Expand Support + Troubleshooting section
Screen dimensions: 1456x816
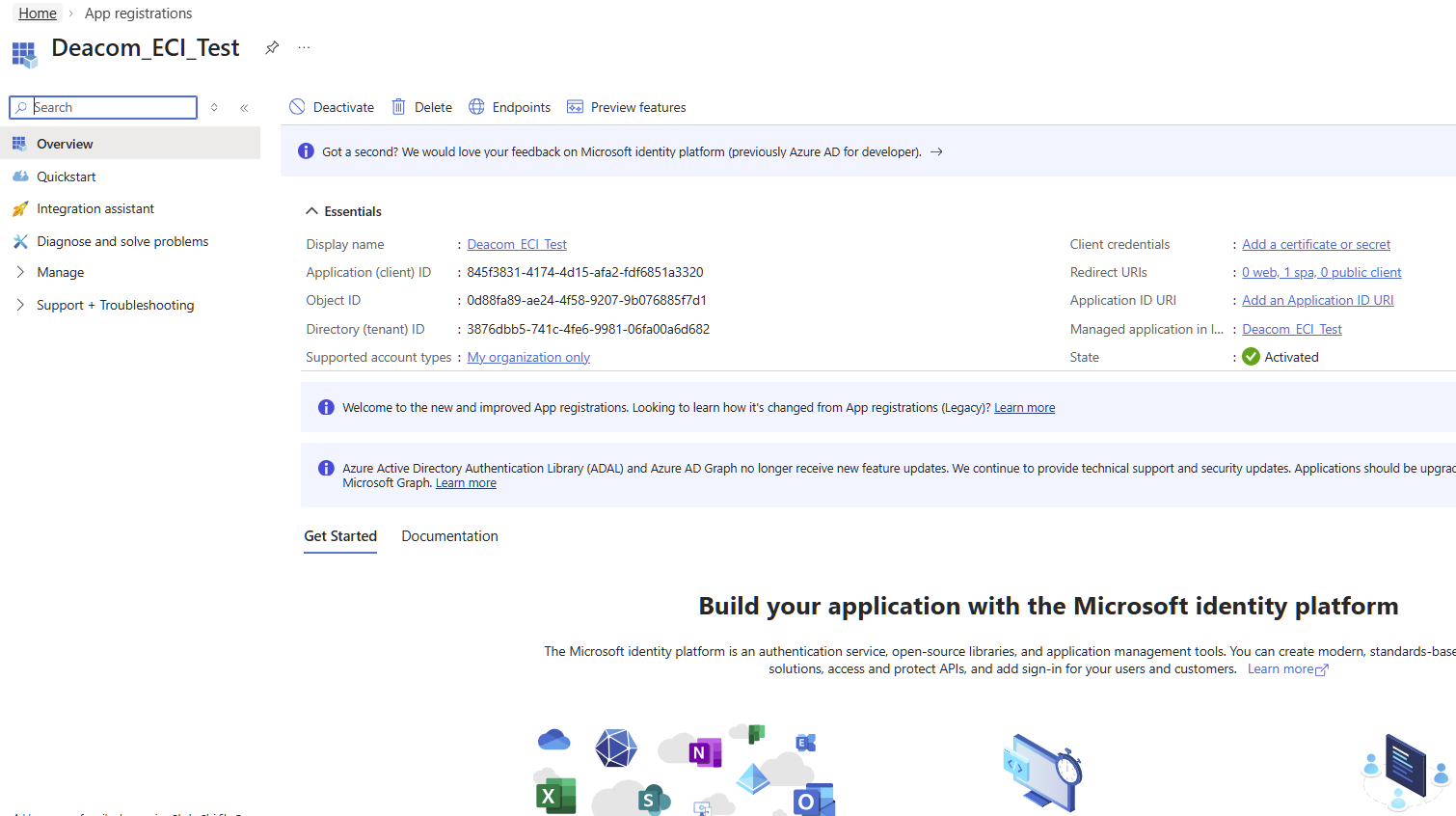(115, 305)
